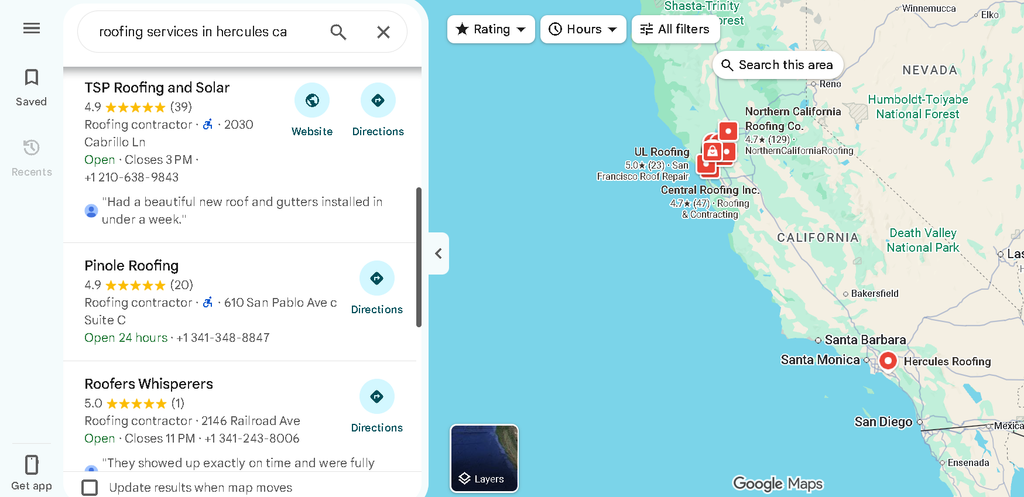Click the Santa Barbara city label

pos(865,340)
